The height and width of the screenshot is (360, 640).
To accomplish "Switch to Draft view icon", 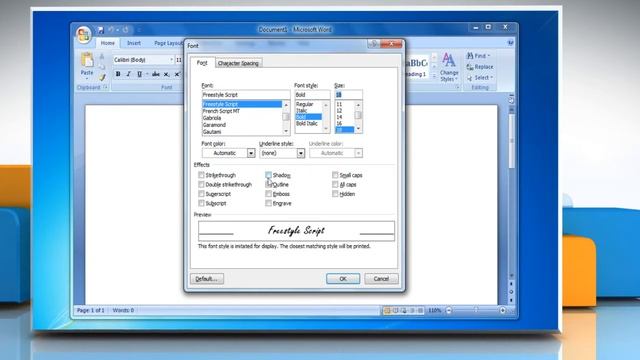I will click(420, 311).
